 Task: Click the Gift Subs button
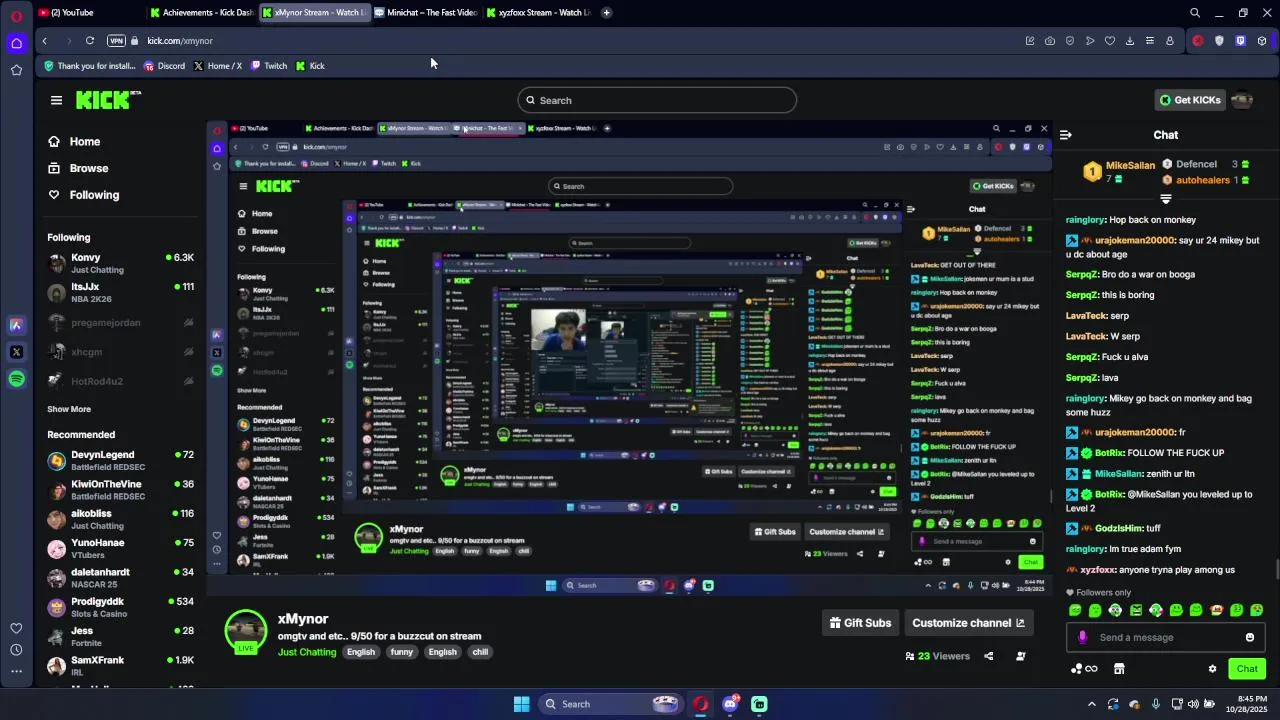(x=860, y=623)
